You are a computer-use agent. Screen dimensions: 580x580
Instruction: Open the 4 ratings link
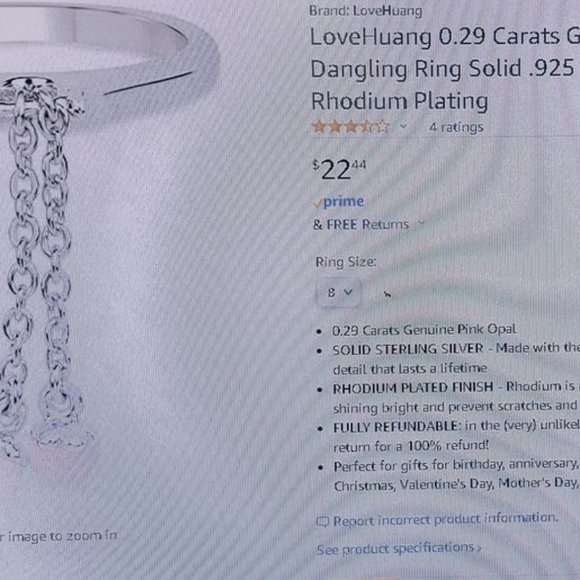(456, 127)
